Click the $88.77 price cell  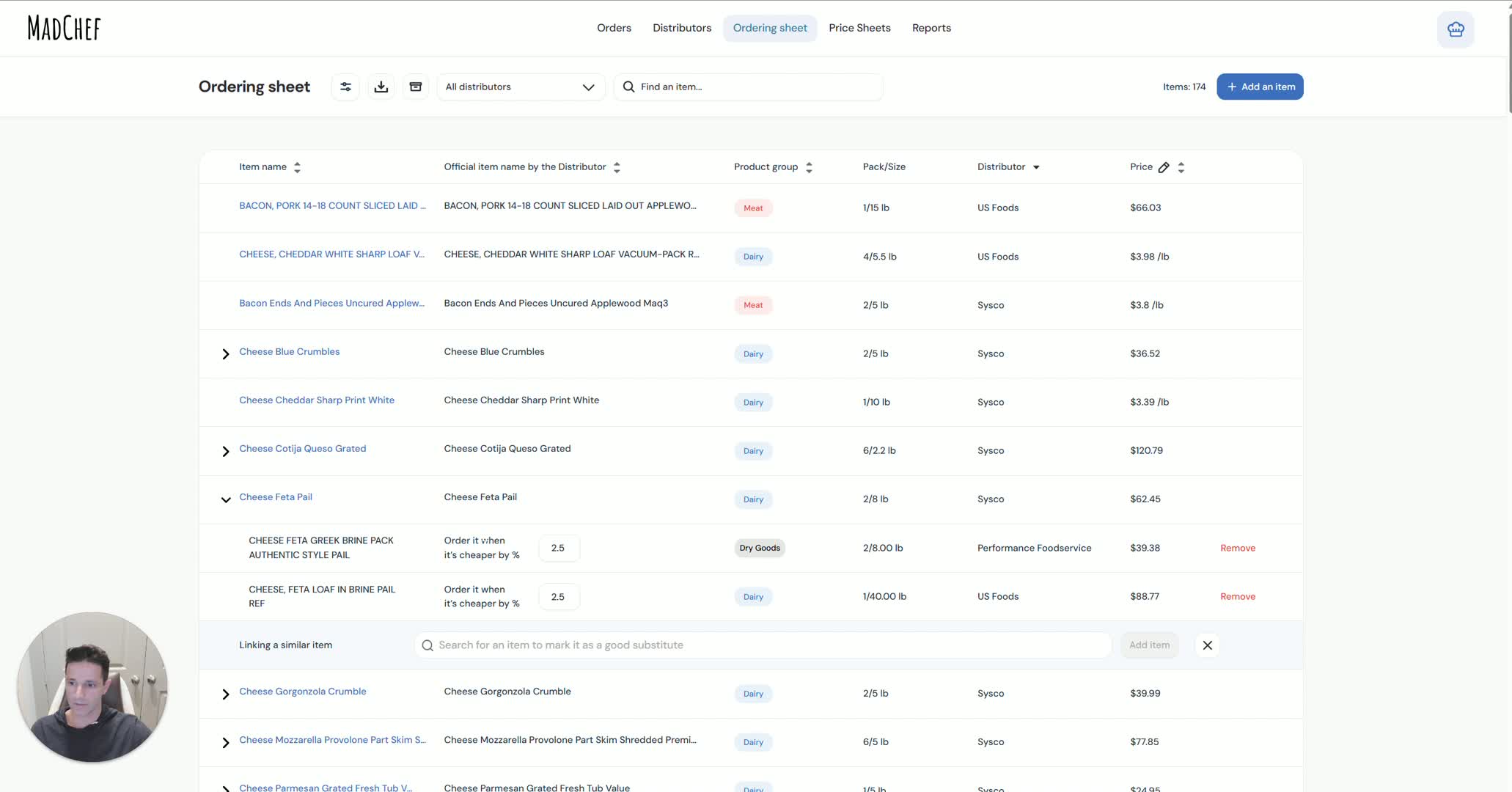pyautogui.click(x=1145, y=596)
